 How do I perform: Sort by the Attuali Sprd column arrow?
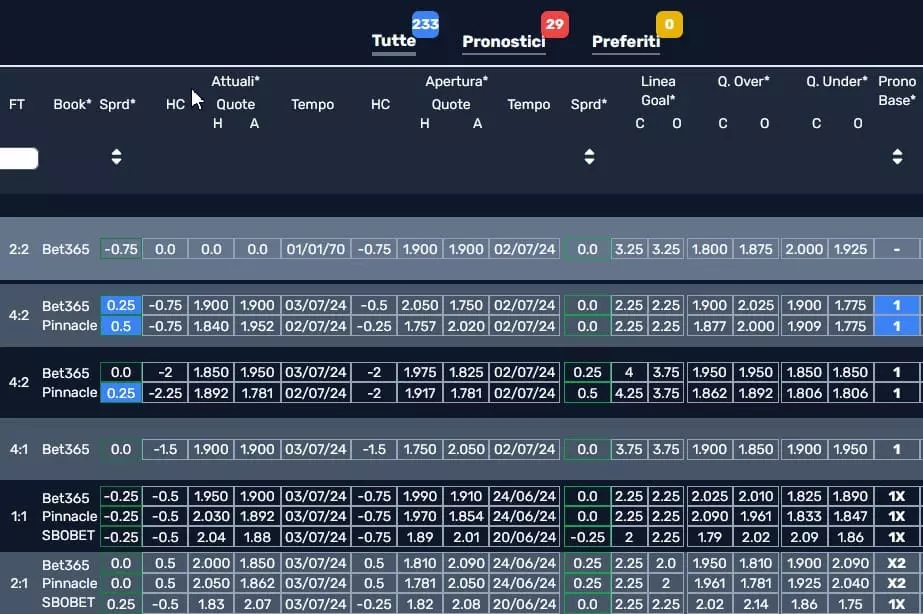click(117, 157)
